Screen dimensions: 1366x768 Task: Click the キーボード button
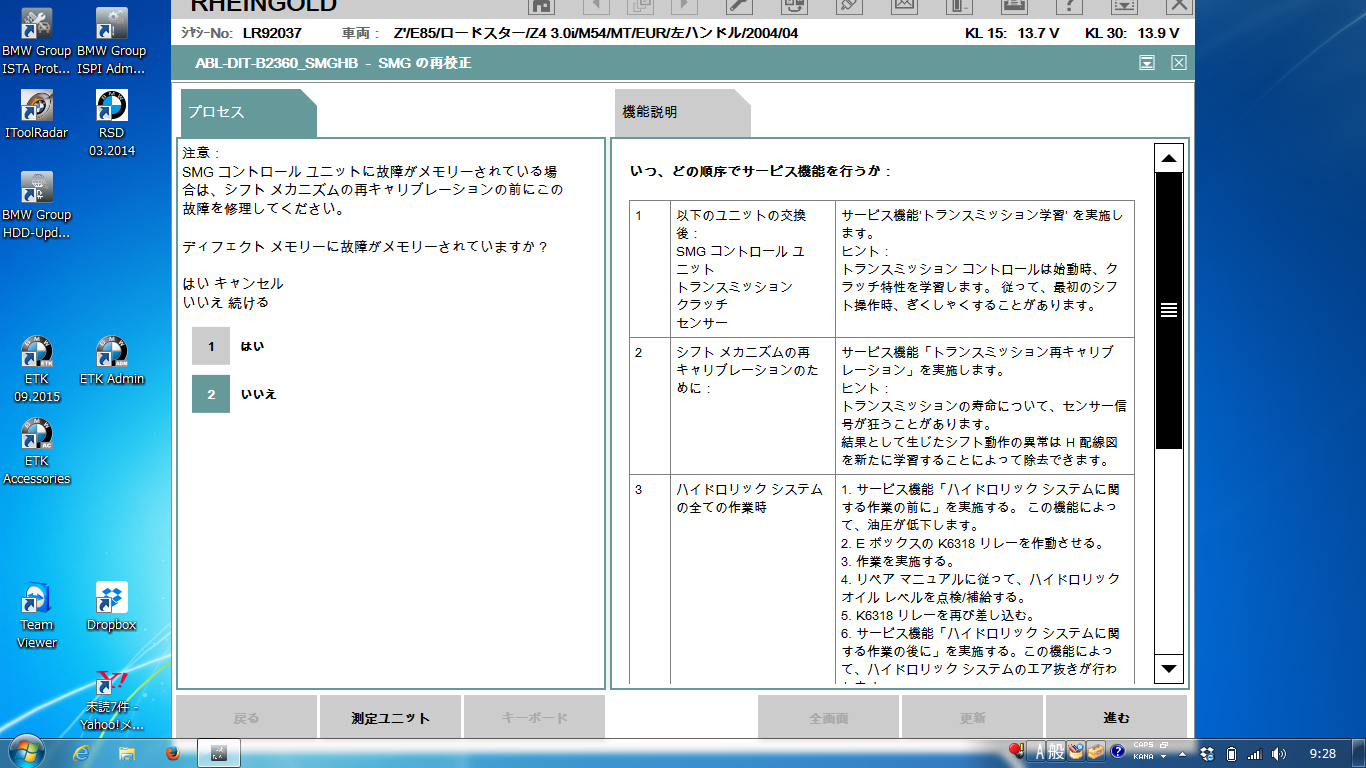(x=534, y=717)
